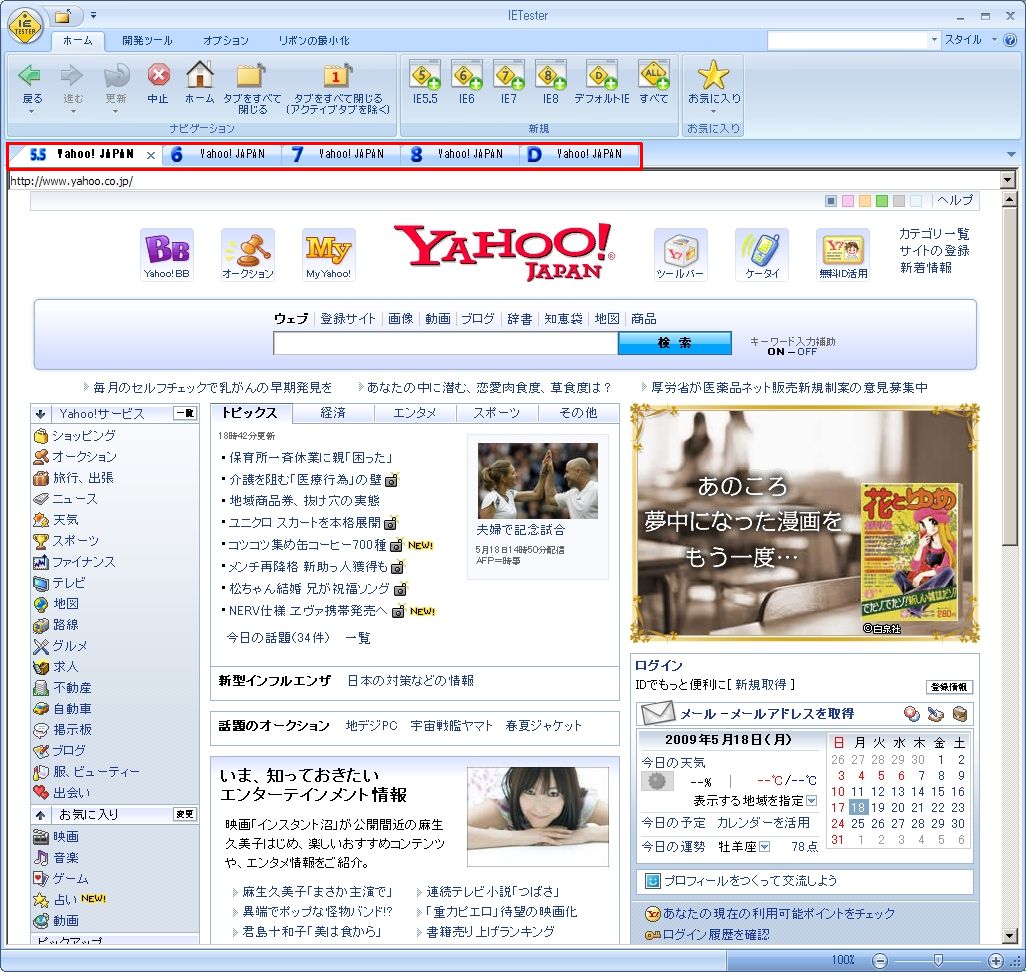Open the 新規取得 link
The image size is (1026, 972).
(x=761, y=685)
